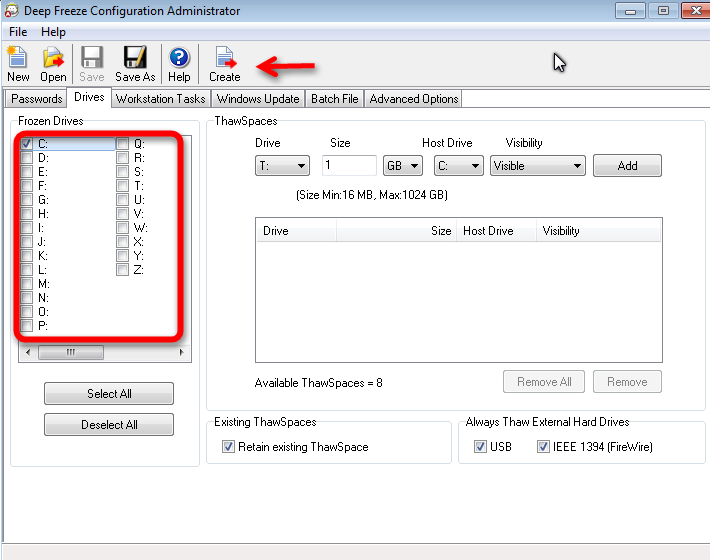The image size is (710, 560).
Task: Click the Remove button
Action: pyautogui.click(x=627, y=382)
